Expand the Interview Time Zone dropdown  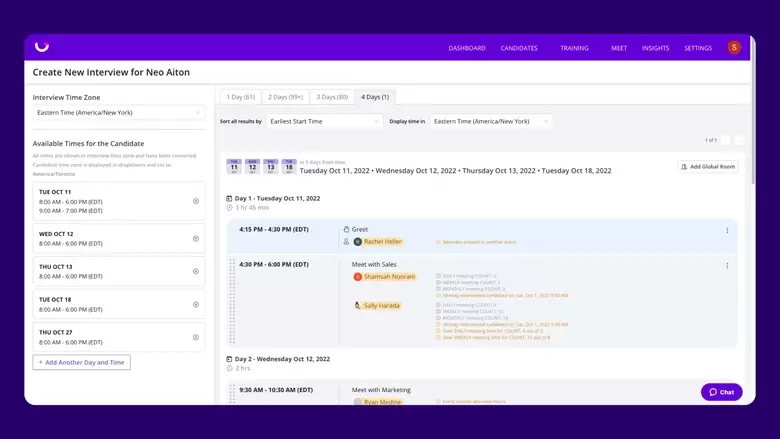click(118, 113)
